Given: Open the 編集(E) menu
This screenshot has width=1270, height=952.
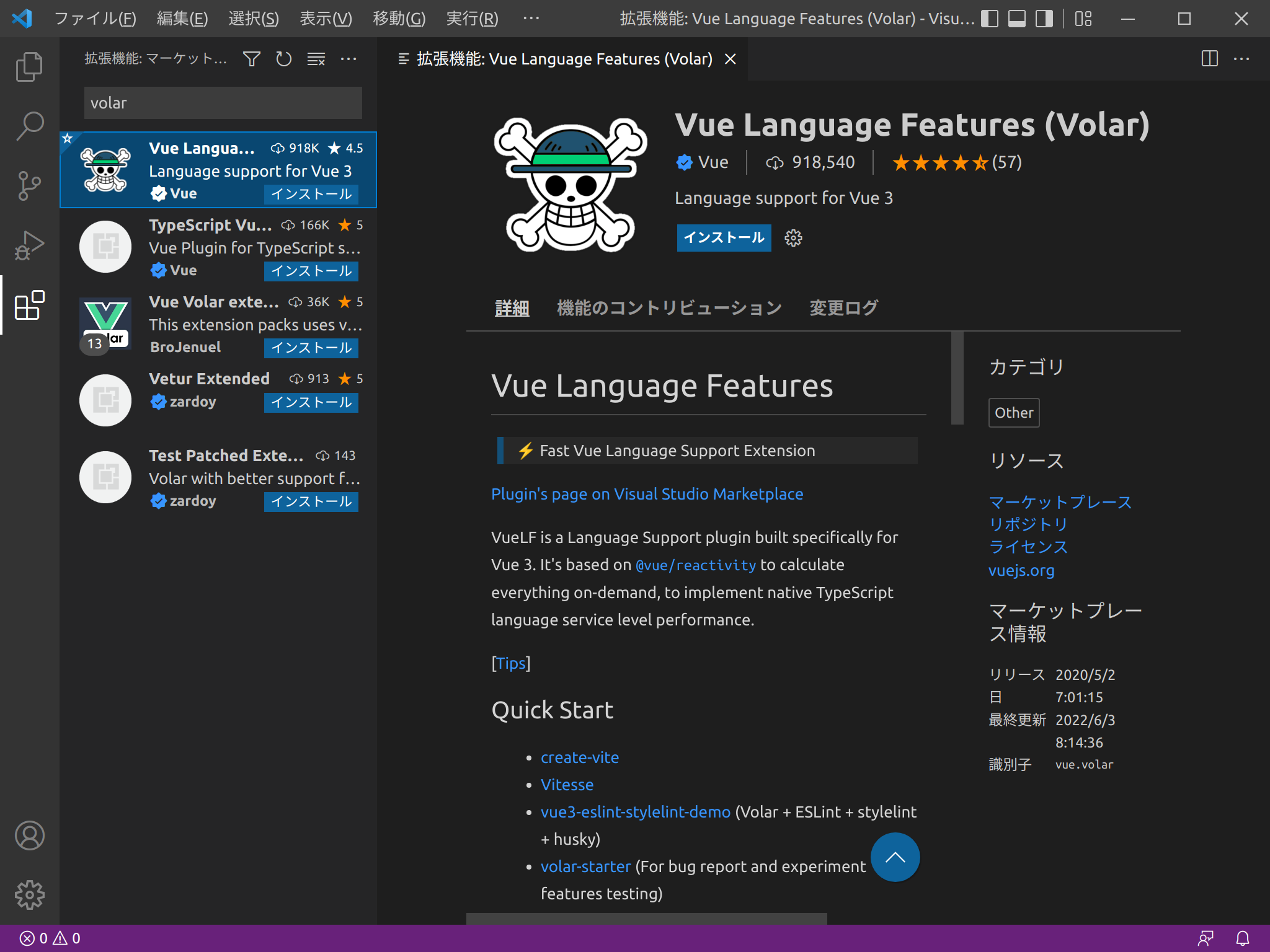Looking at the screenshot, I should pyautogui.click(x=182, y=19).
